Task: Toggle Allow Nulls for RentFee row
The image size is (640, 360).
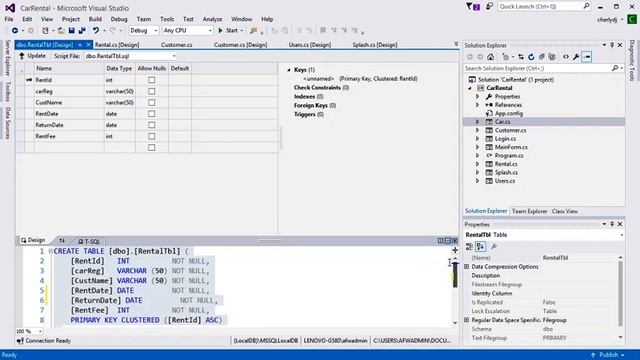Action: click(x=151, y=136)
